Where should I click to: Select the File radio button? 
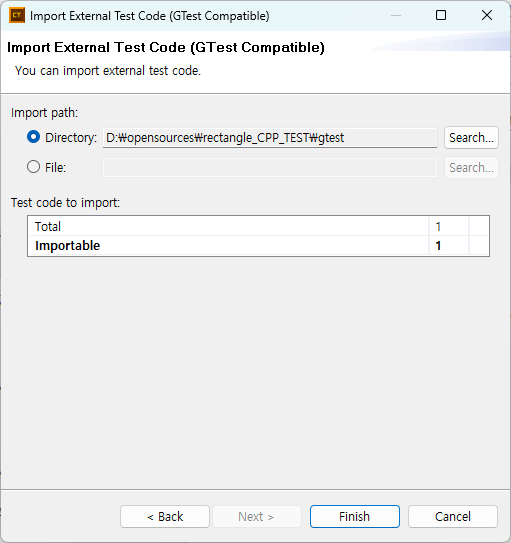[x=34, y=167]
